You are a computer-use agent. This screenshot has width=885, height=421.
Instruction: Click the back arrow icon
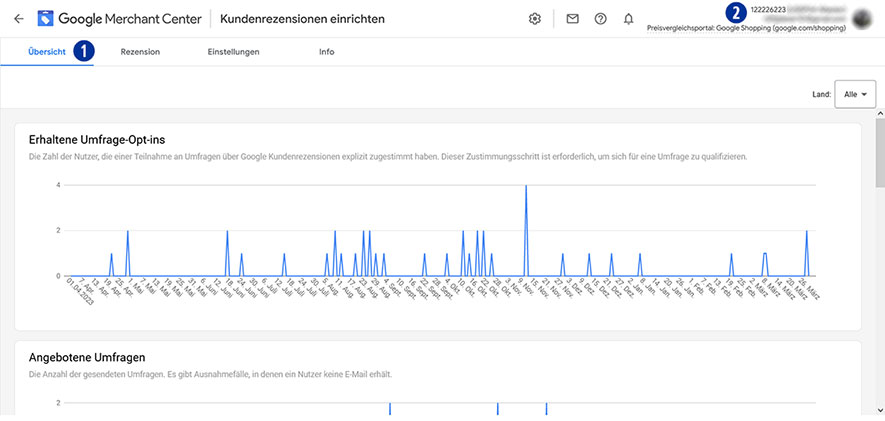click(18, 19)
